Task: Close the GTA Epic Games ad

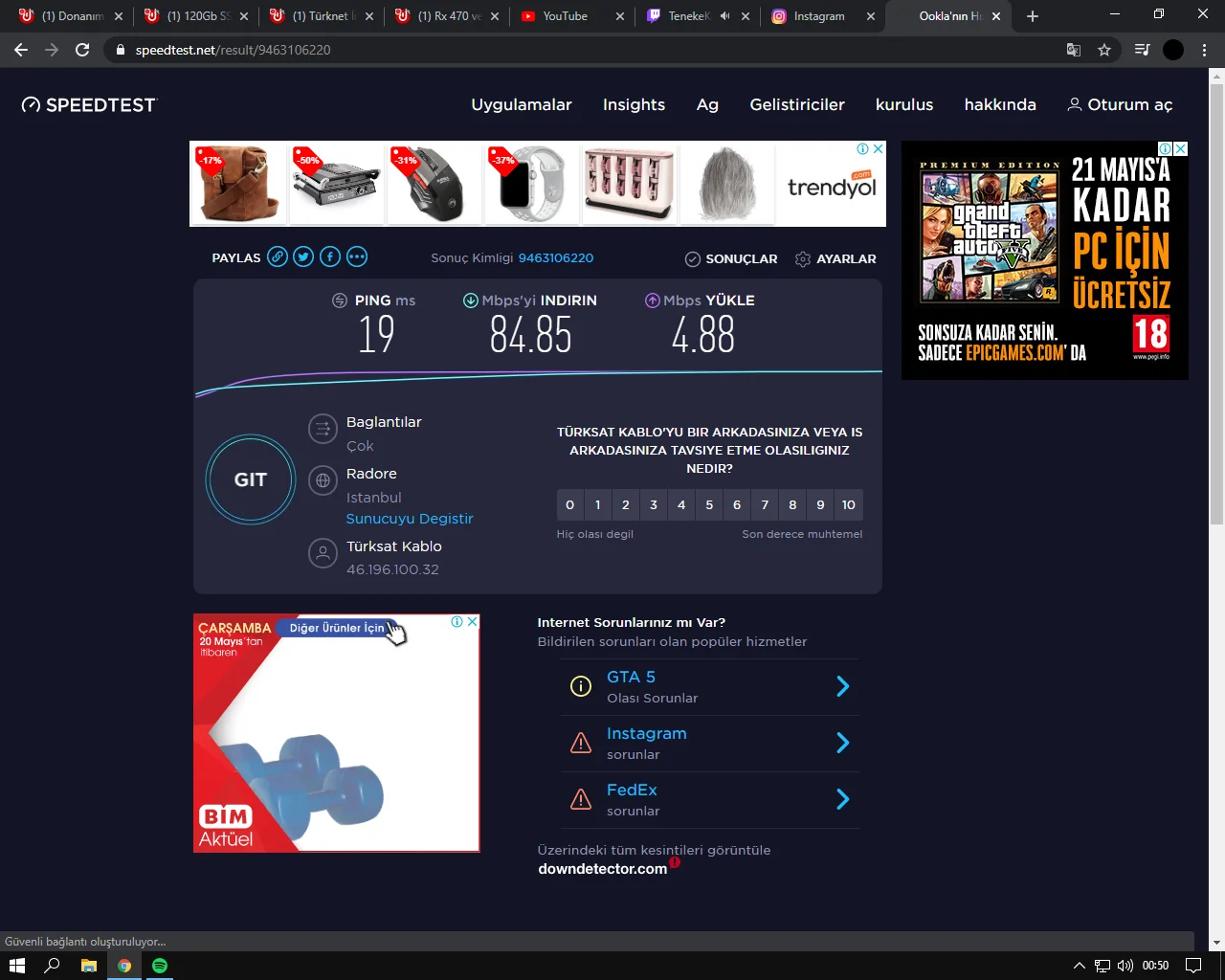Action: coord(1181,148)
